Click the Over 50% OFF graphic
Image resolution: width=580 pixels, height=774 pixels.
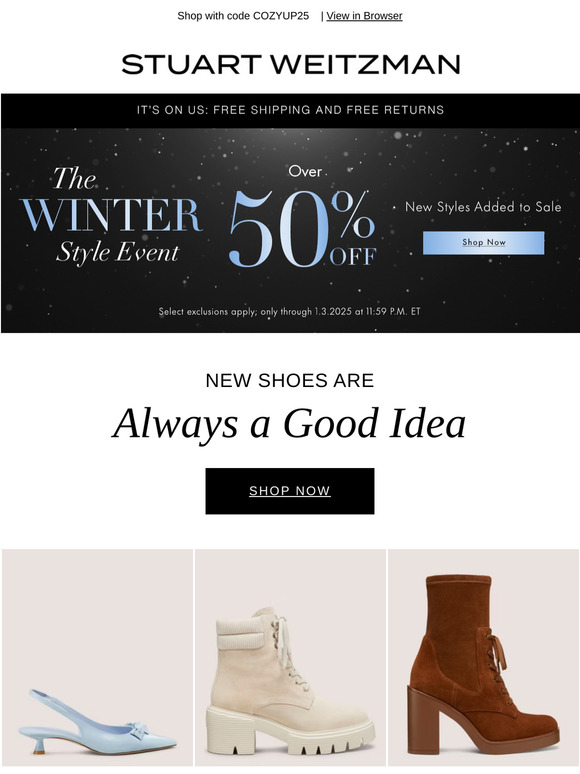[303, 218]
